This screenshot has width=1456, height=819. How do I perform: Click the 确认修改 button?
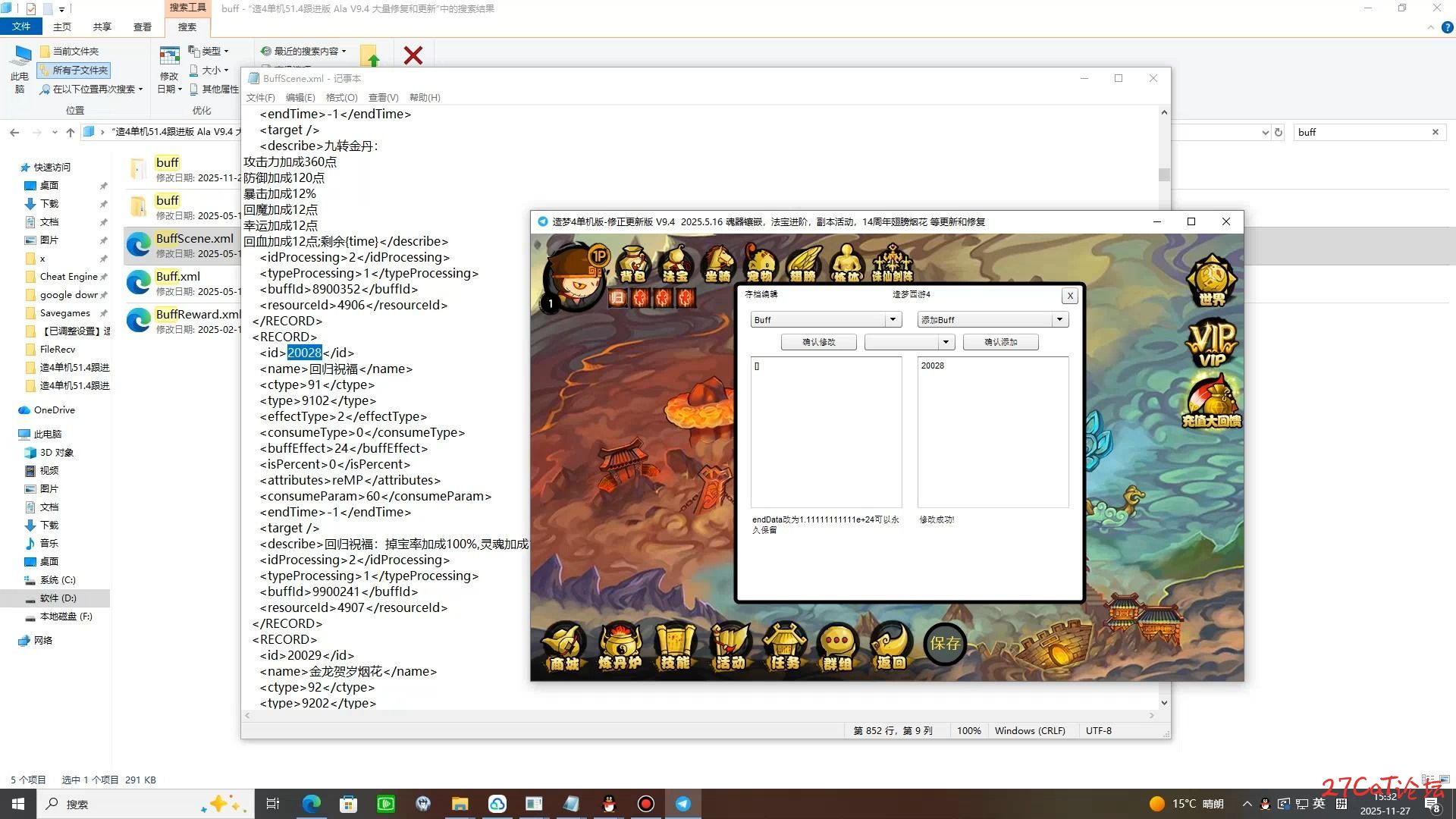pos(818,342)
